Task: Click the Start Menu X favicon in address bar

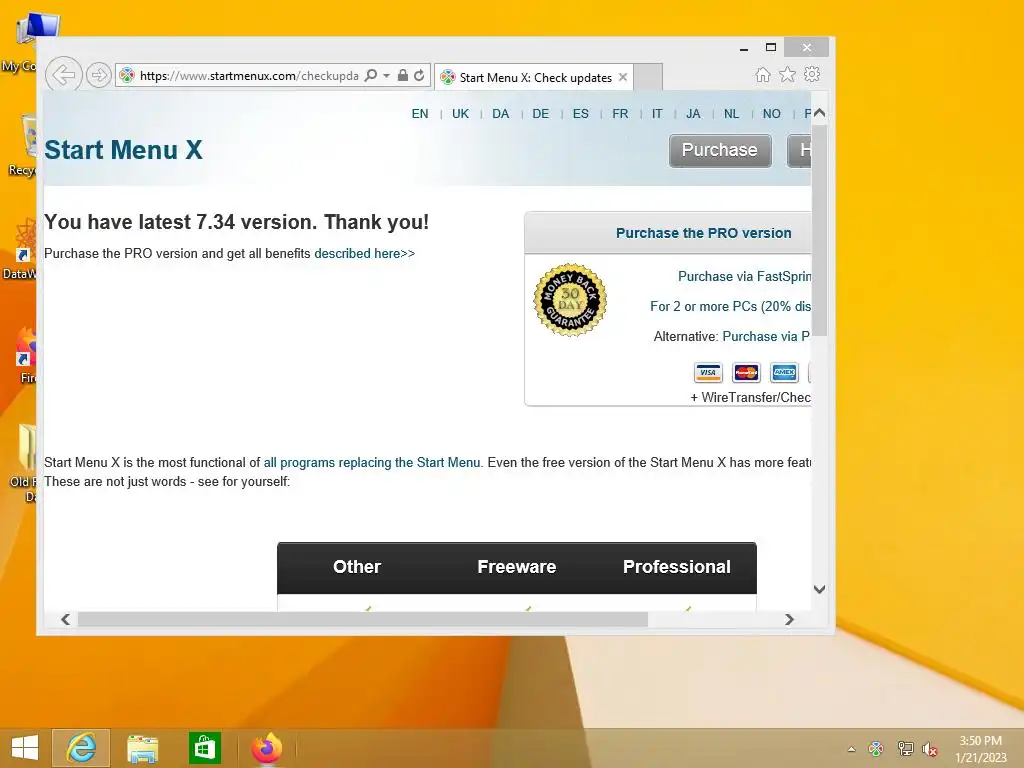Action: click(127, 75)
